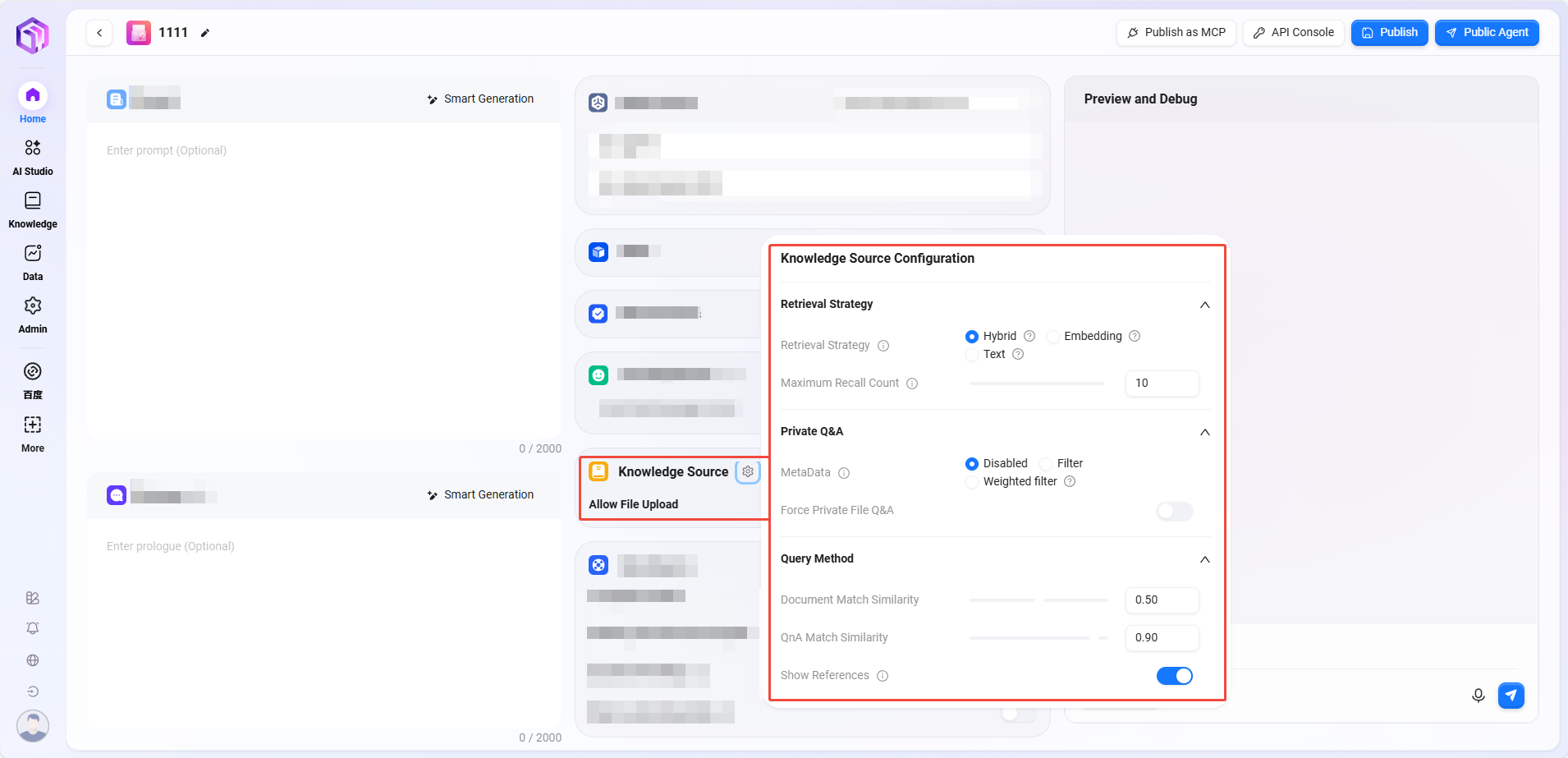This screenshot has width=1568, height=758.
Task: Open Knowledge Source settings gear
Action: 747,472
